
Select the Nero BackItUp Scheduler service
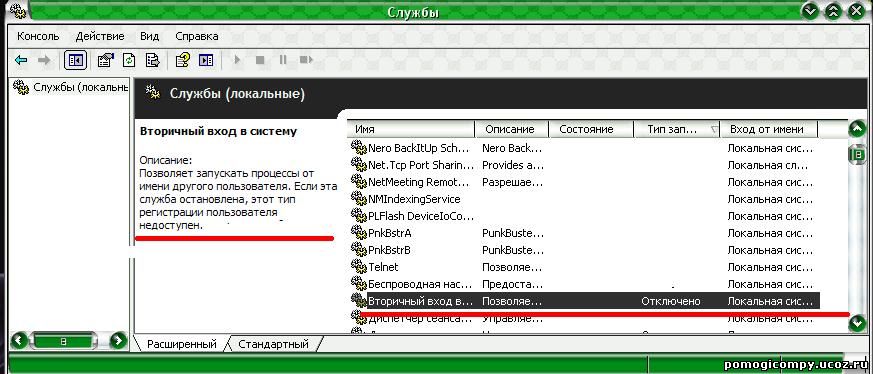click(585, 148)
